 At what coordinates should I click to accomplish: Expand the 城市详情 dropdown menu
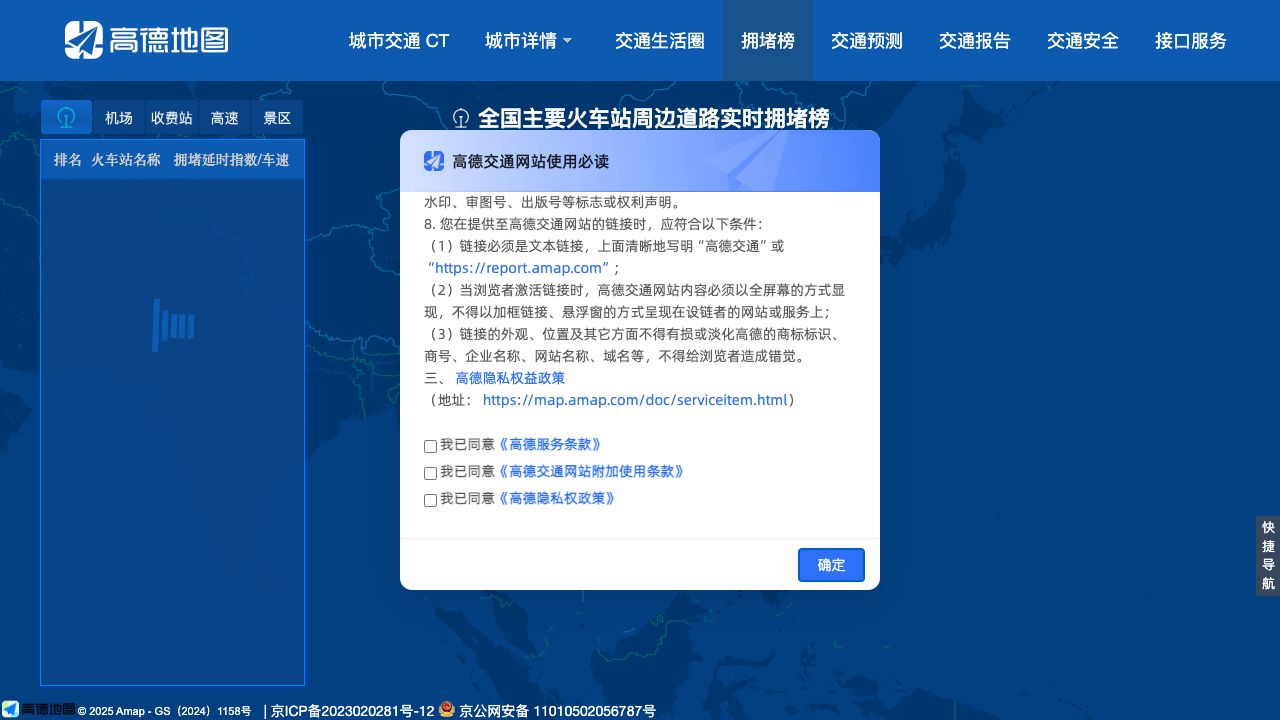(528, 41)
